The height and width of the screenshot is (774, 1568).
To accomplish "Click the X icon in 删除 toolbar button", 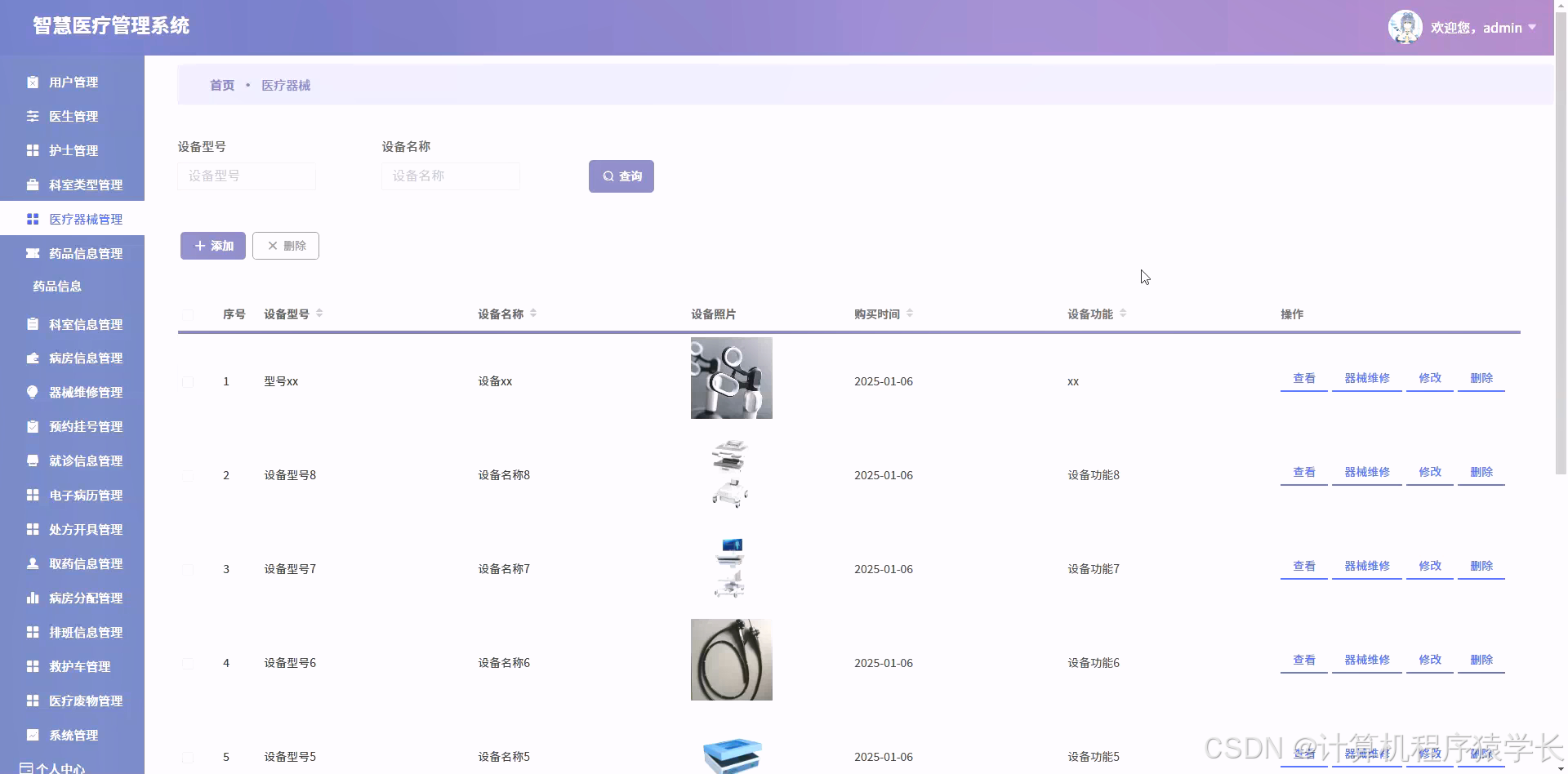I will (273, 246).
